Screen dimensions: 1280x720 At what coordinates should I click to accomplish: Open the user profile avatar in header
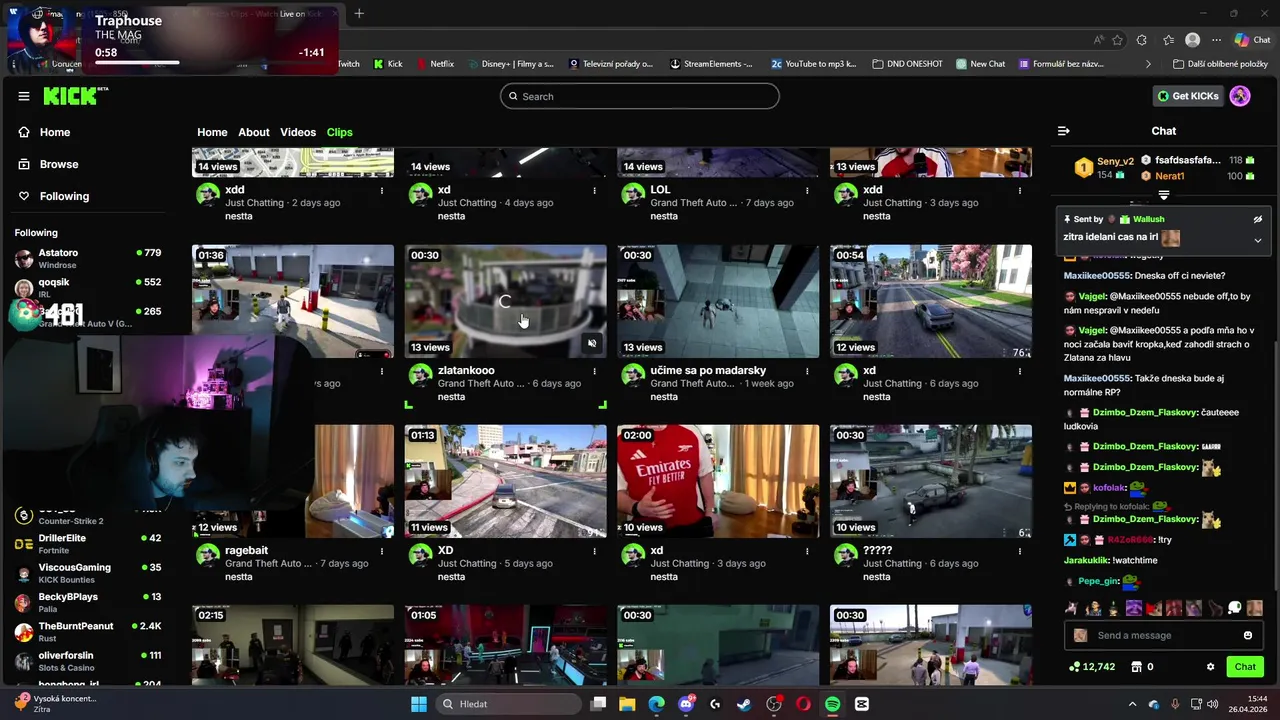(1240, 96)
